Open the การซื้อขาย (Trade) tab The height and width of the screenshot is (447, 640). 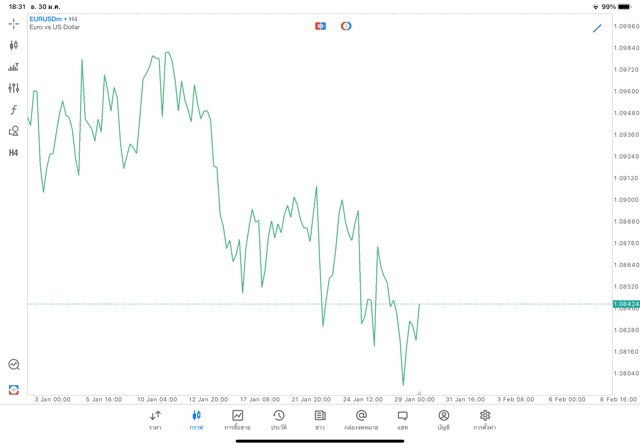tap(237, 419)
